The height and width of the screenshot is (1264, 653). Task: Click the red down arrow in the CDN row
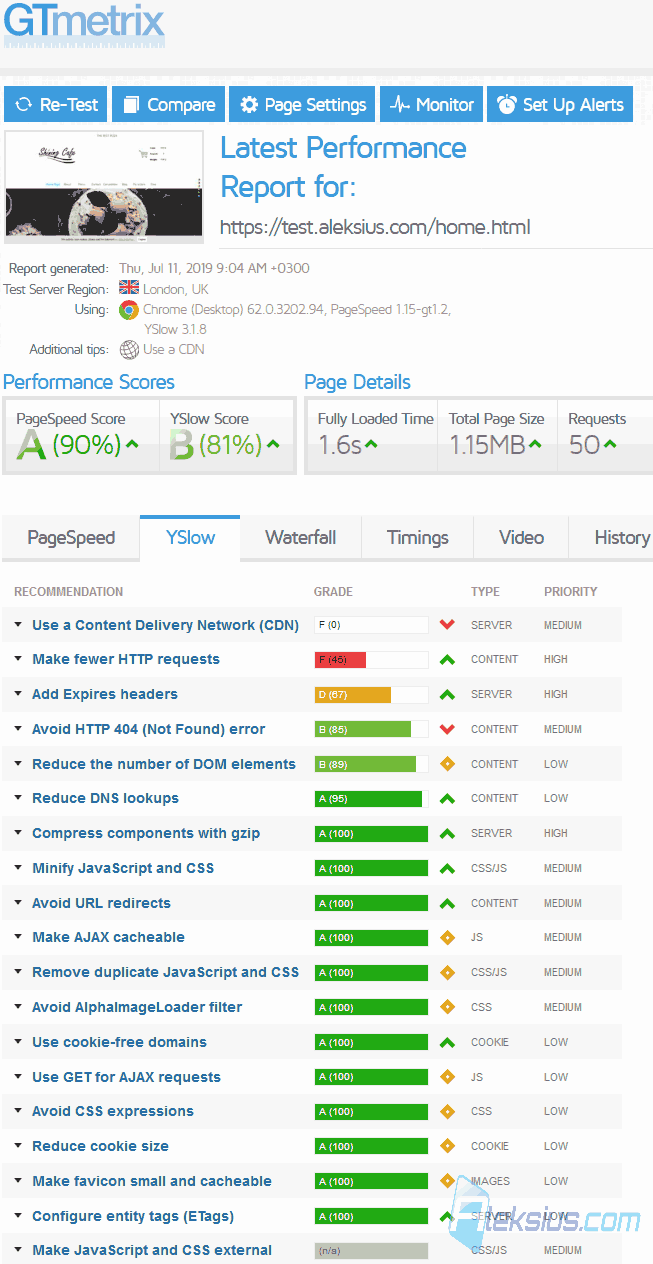click(447, 625)
